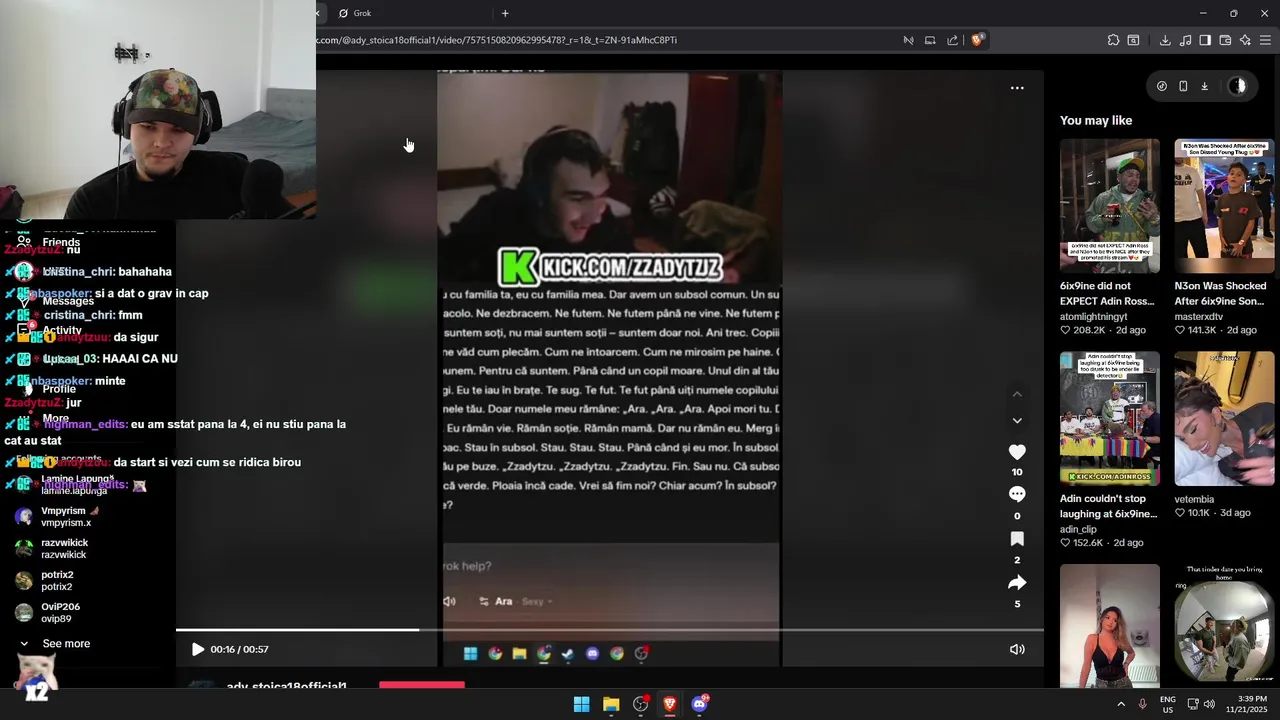The width and height of the screenshot is (1280, 720).
Task: Click the TikTok download app icon
Action: coord(1204,86)
